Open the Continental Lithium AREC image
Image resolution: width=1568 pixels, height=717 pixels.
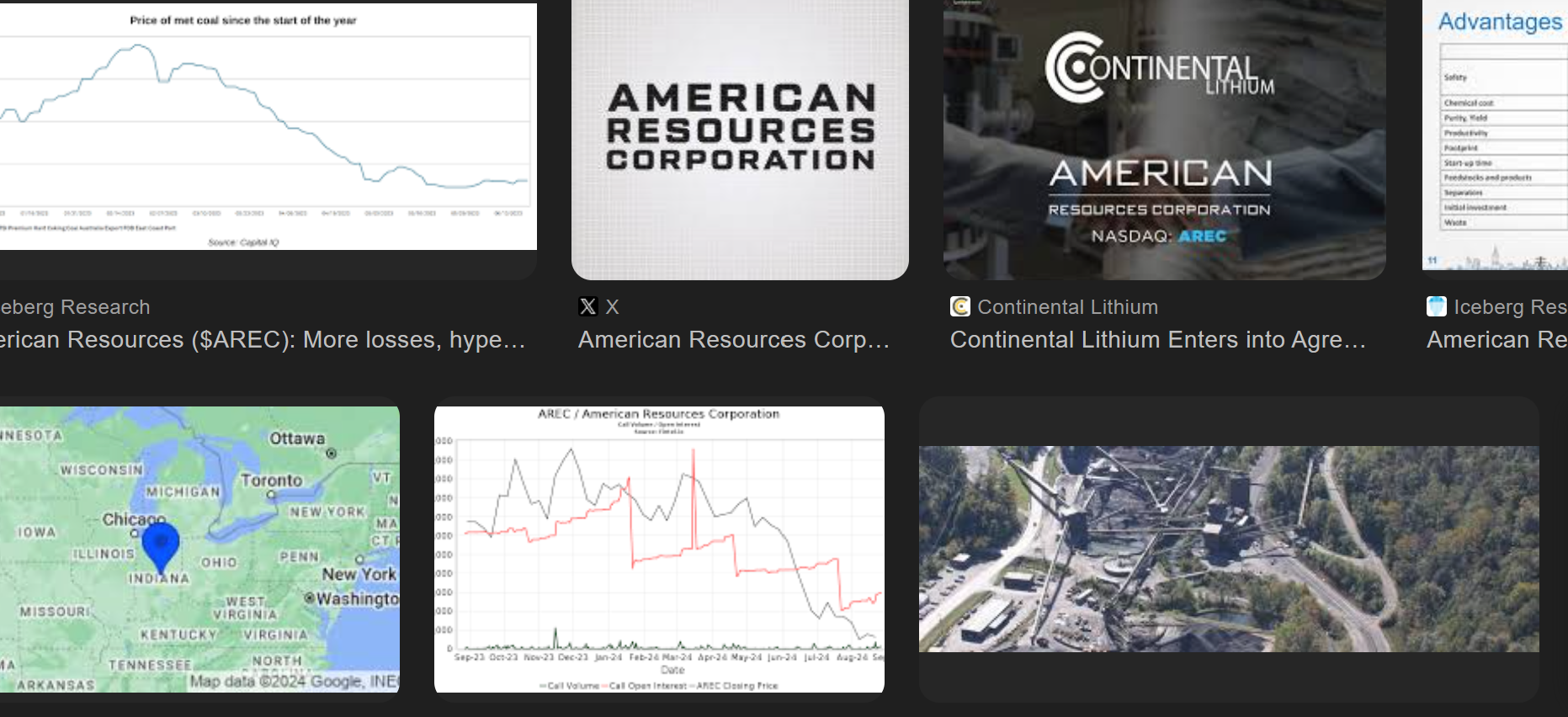click(1164, 140)
